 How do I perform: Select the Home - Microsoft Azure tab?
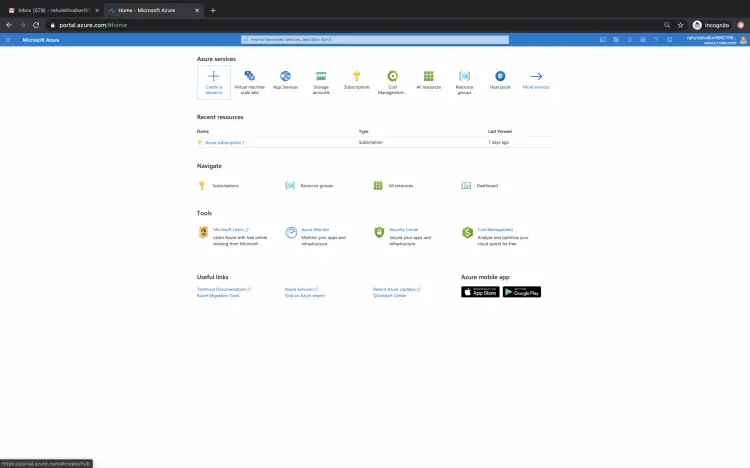click(x=153, y=10)
